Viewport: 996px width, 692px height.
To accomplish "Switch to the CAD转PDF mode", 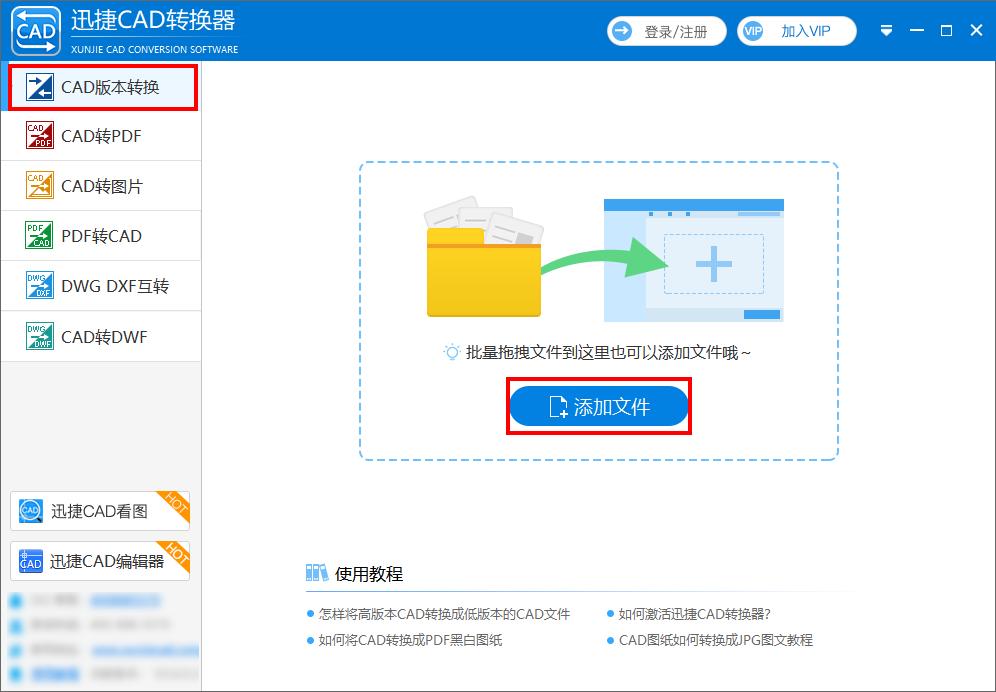I will tap(100, 136).
